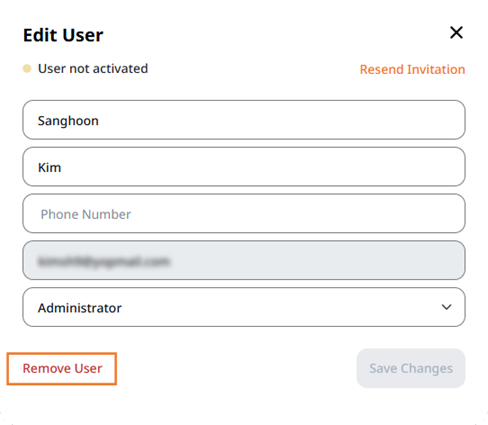The height and width of the screenshot is (425, 488).
Task: Click the Kim text in the second field
Action: point(49,167)
